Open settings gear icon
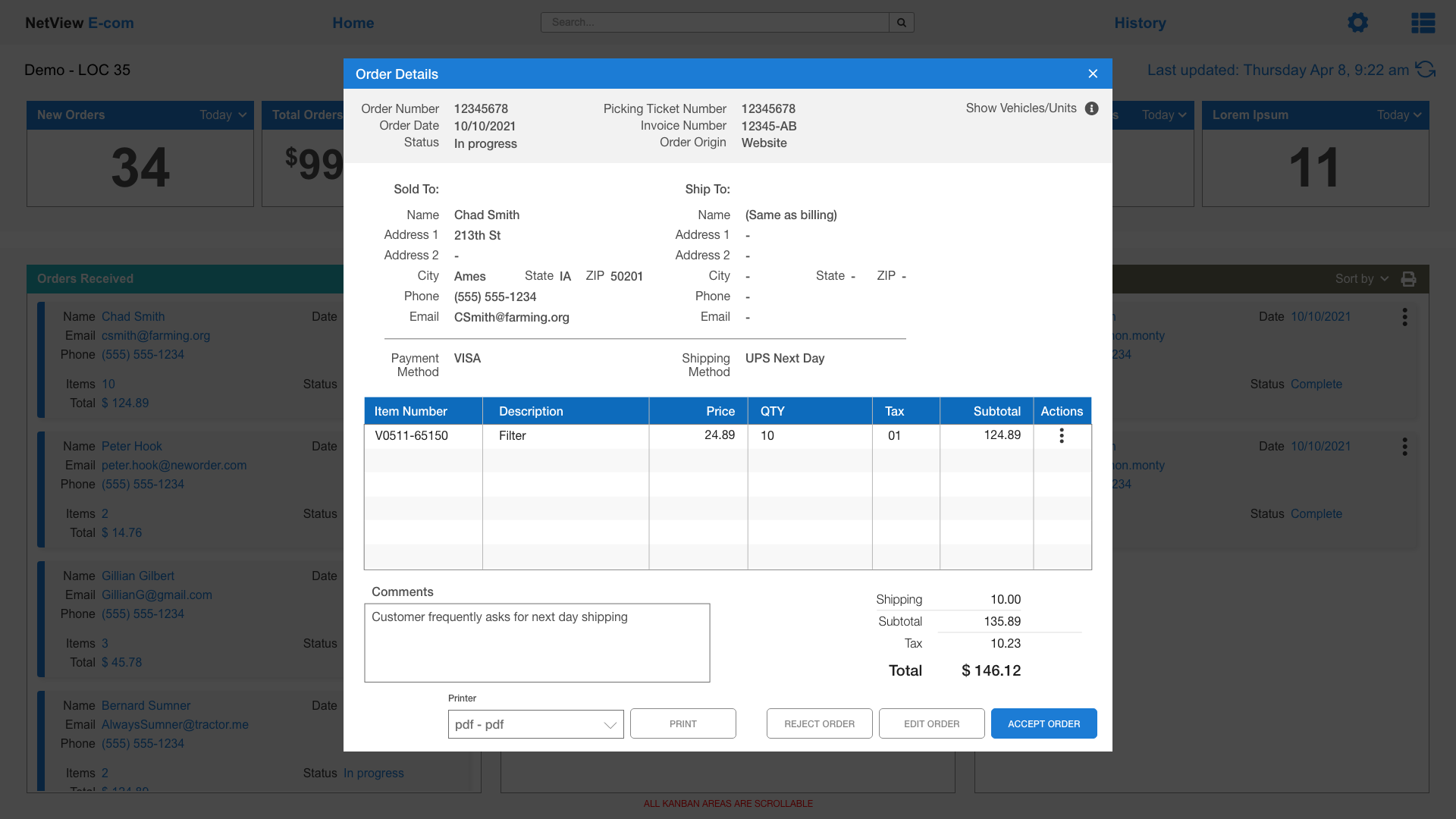1456x819 pixels. [1357, 23]
